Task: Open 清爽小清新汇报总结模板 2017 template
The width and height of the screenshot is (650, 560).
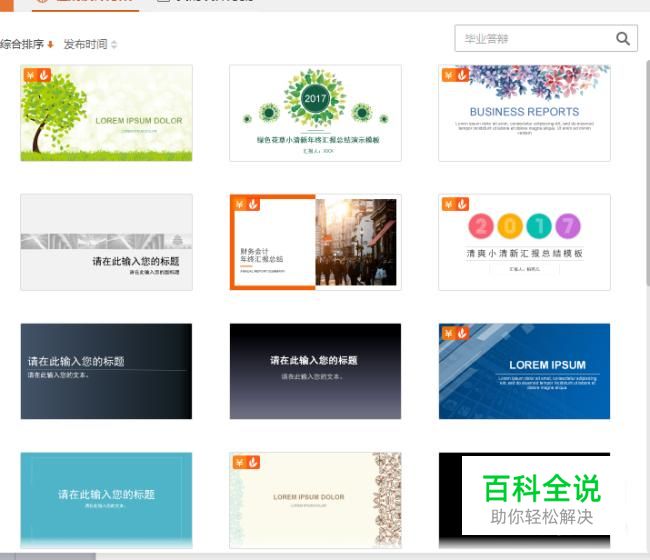Action: (x=524, y=242)
